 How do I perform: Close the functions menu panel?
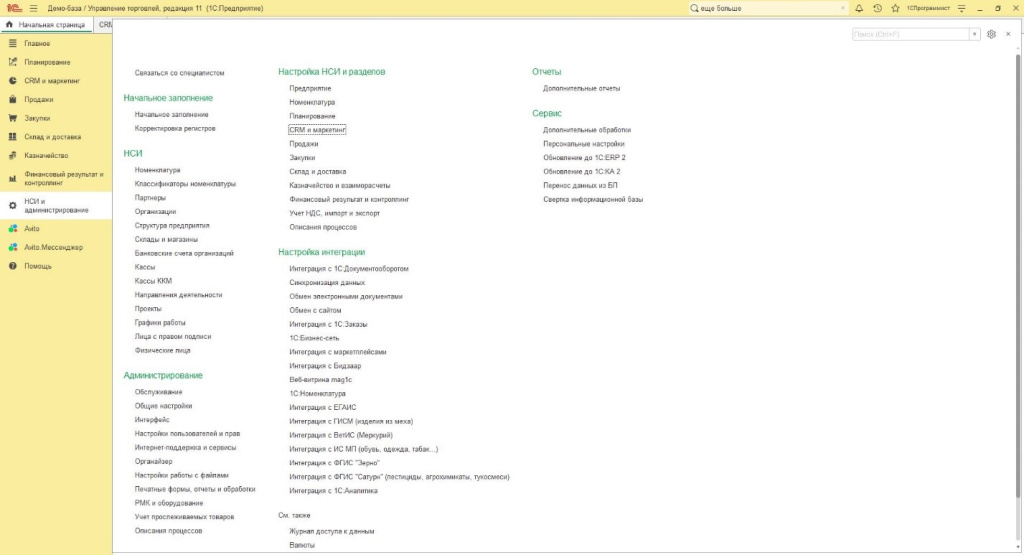[1008, 34]
